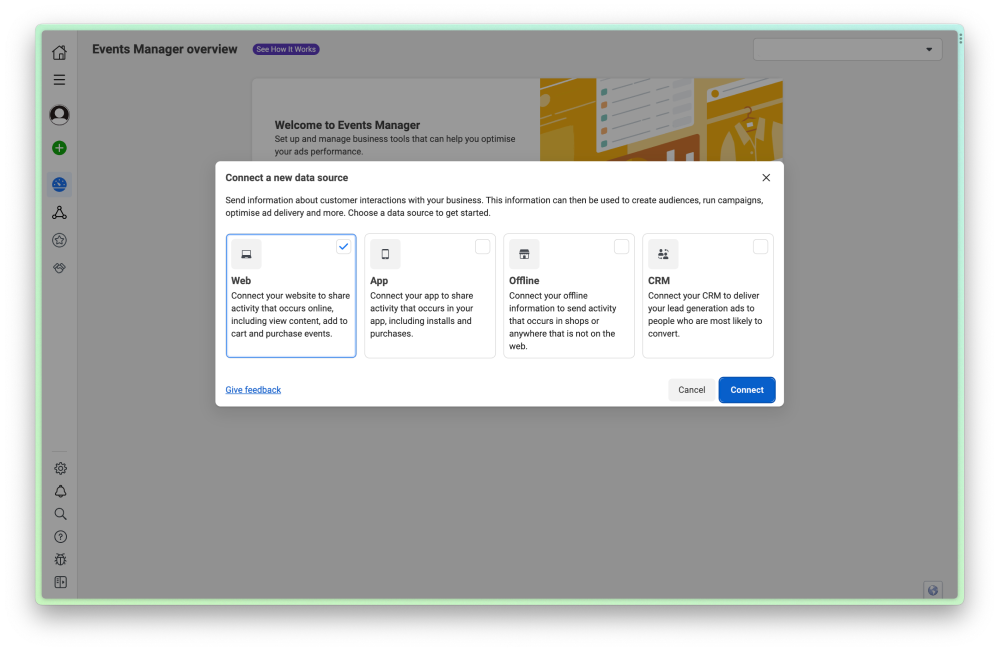Expand the sidebar hamburger menu
Image resolution: width=1000 pixels, height=652 pixels.
pyautogui.click(x=59, y=80)
